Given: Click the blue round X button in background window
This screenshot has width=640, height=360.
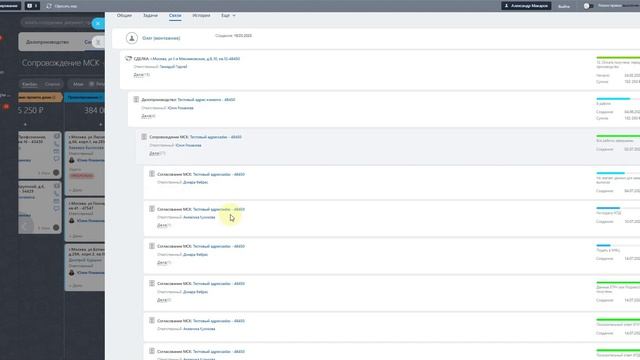Looking at the screenshot, I should coord(98,23).
